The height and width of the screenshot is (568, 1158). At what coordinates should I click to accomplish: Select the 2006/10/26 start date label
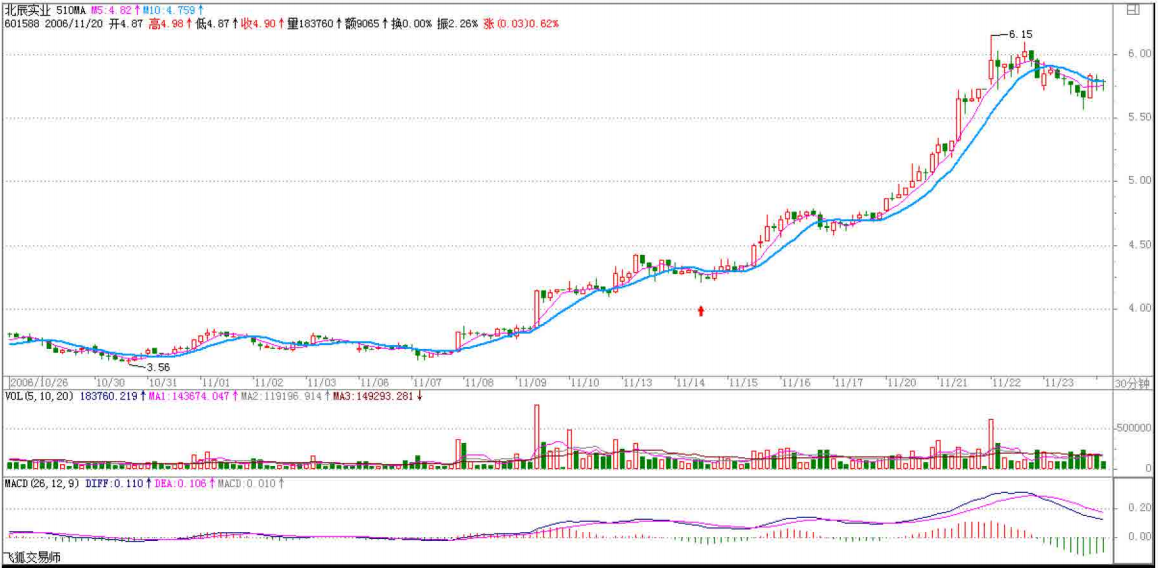tap(39, 383)
